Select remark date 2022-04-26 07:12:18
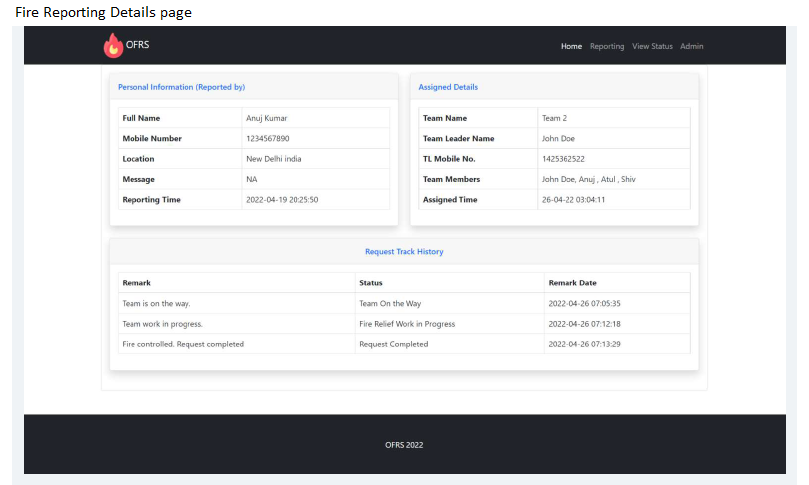Screen dimensions: 809x485 point(584,324)
